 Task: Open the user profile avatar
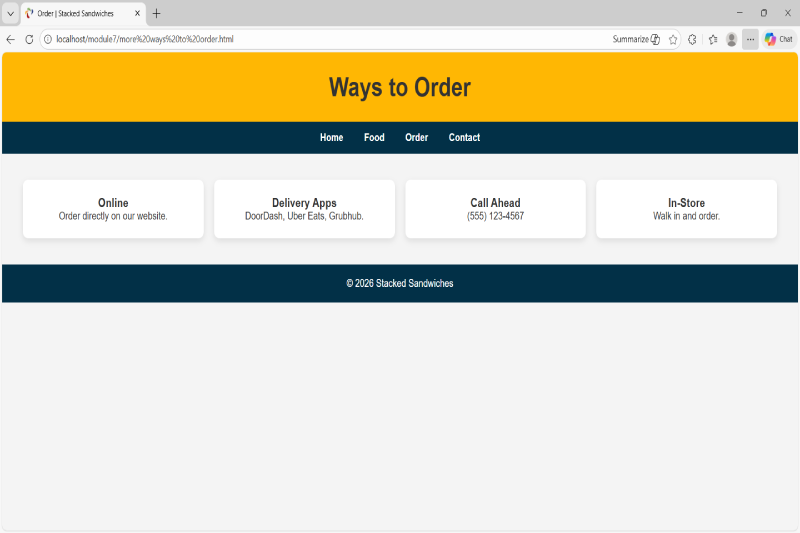pyautogui.click(x=732, y=39)
